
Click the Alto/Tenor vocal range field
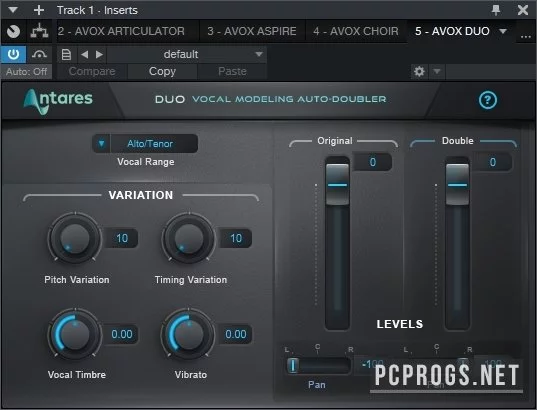154,144
